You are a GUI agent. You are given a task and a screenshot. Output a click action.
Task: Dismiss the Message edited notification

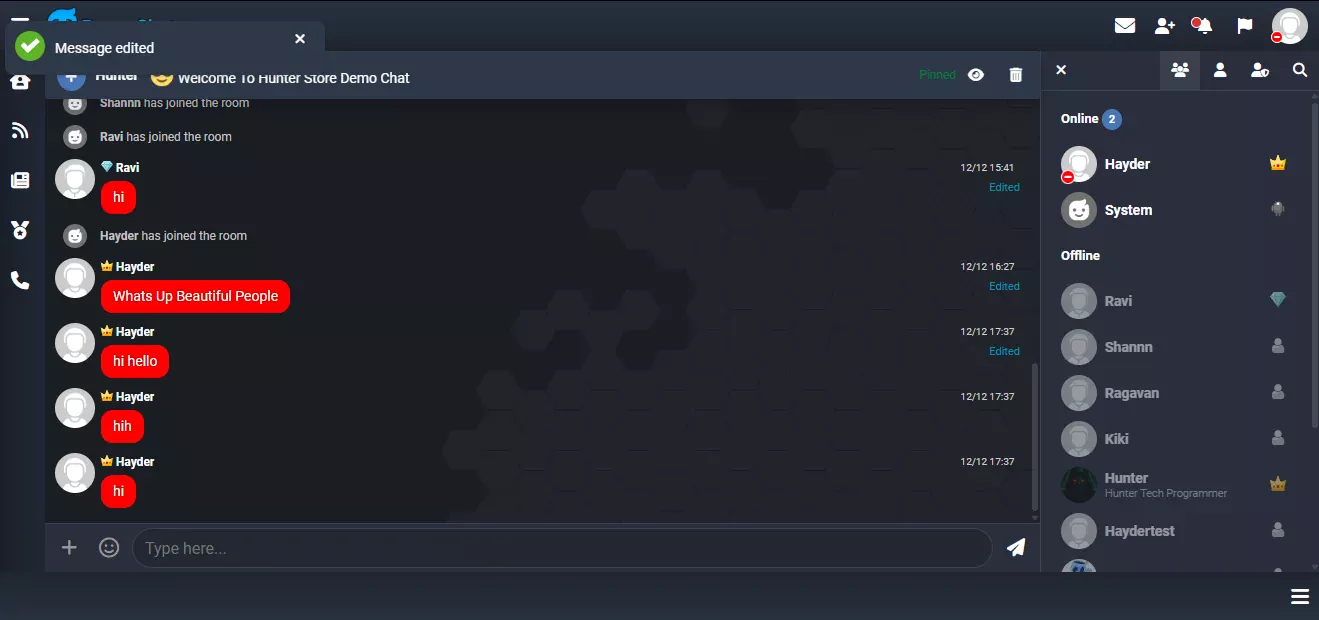tap(300, 39)
